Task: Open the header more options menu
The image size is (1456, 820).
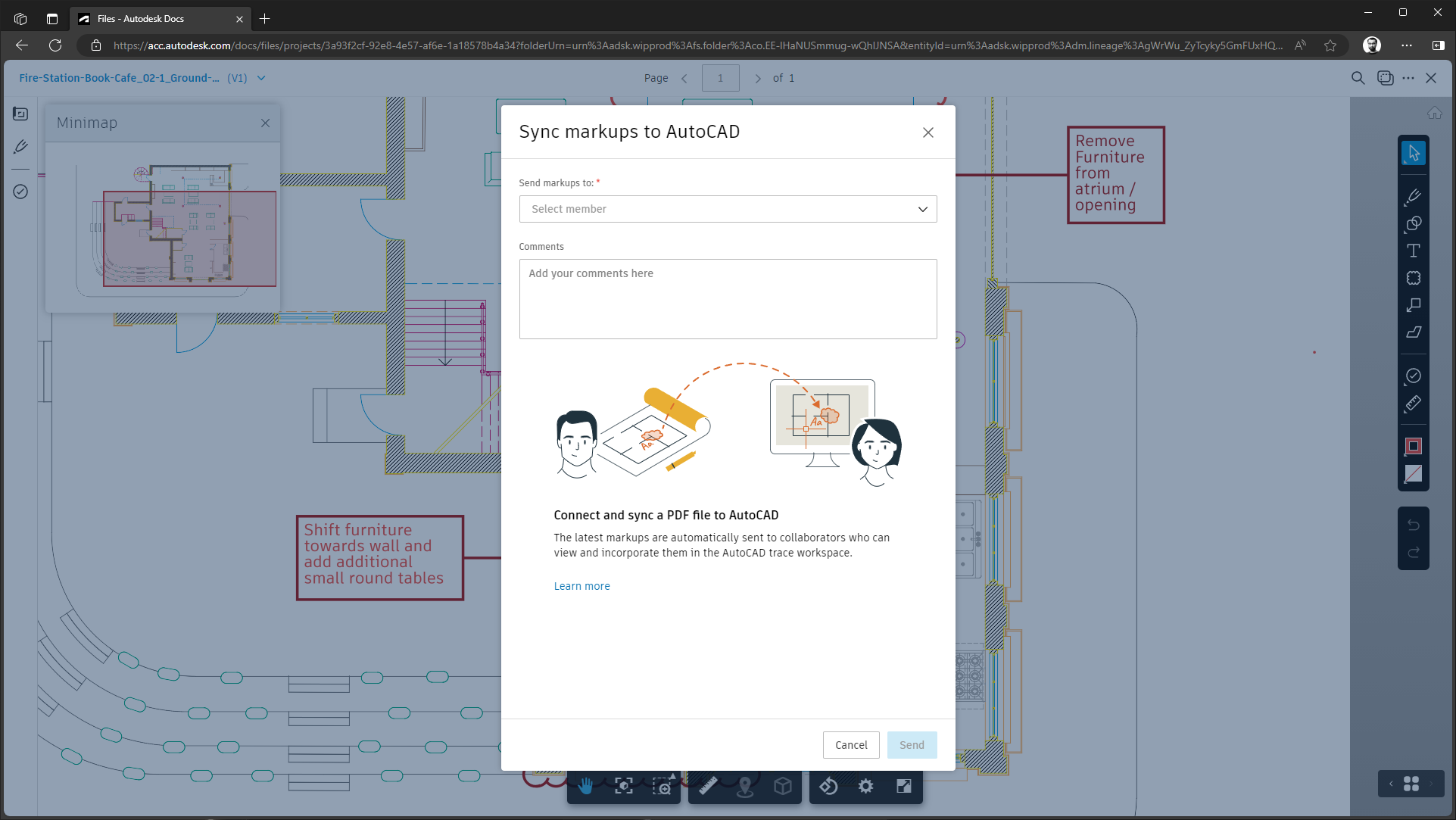Action: coord(1408,78)
